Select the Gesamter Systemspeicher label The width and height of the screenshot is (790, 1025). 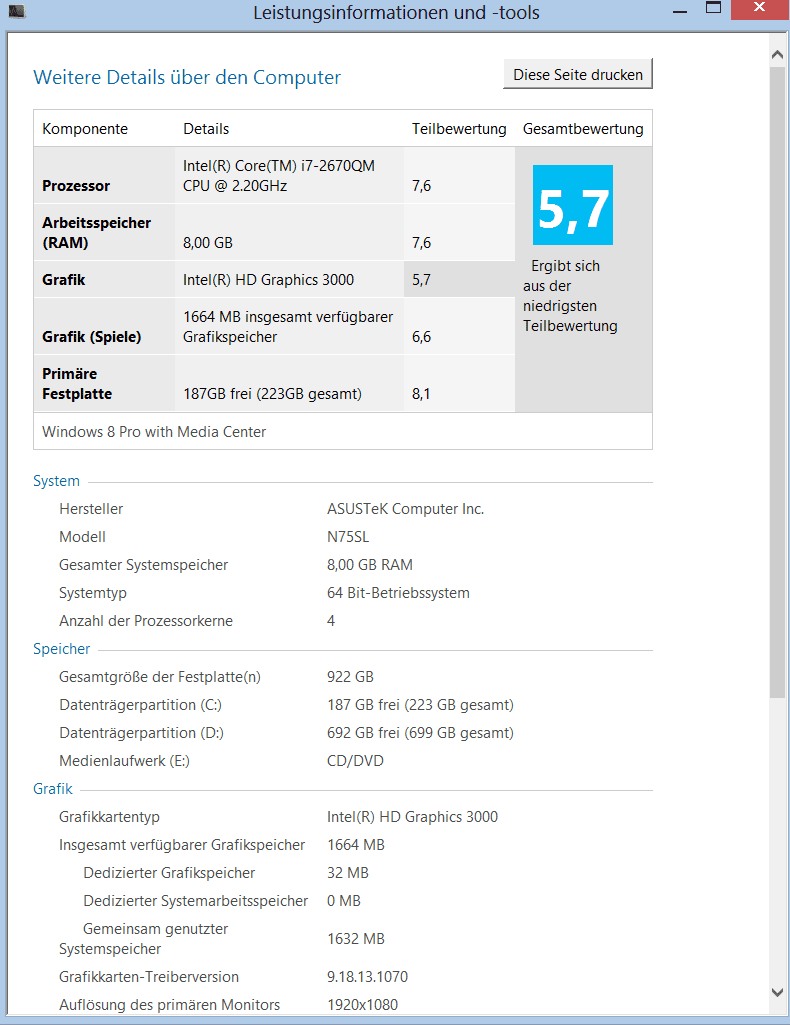[143, 565]
